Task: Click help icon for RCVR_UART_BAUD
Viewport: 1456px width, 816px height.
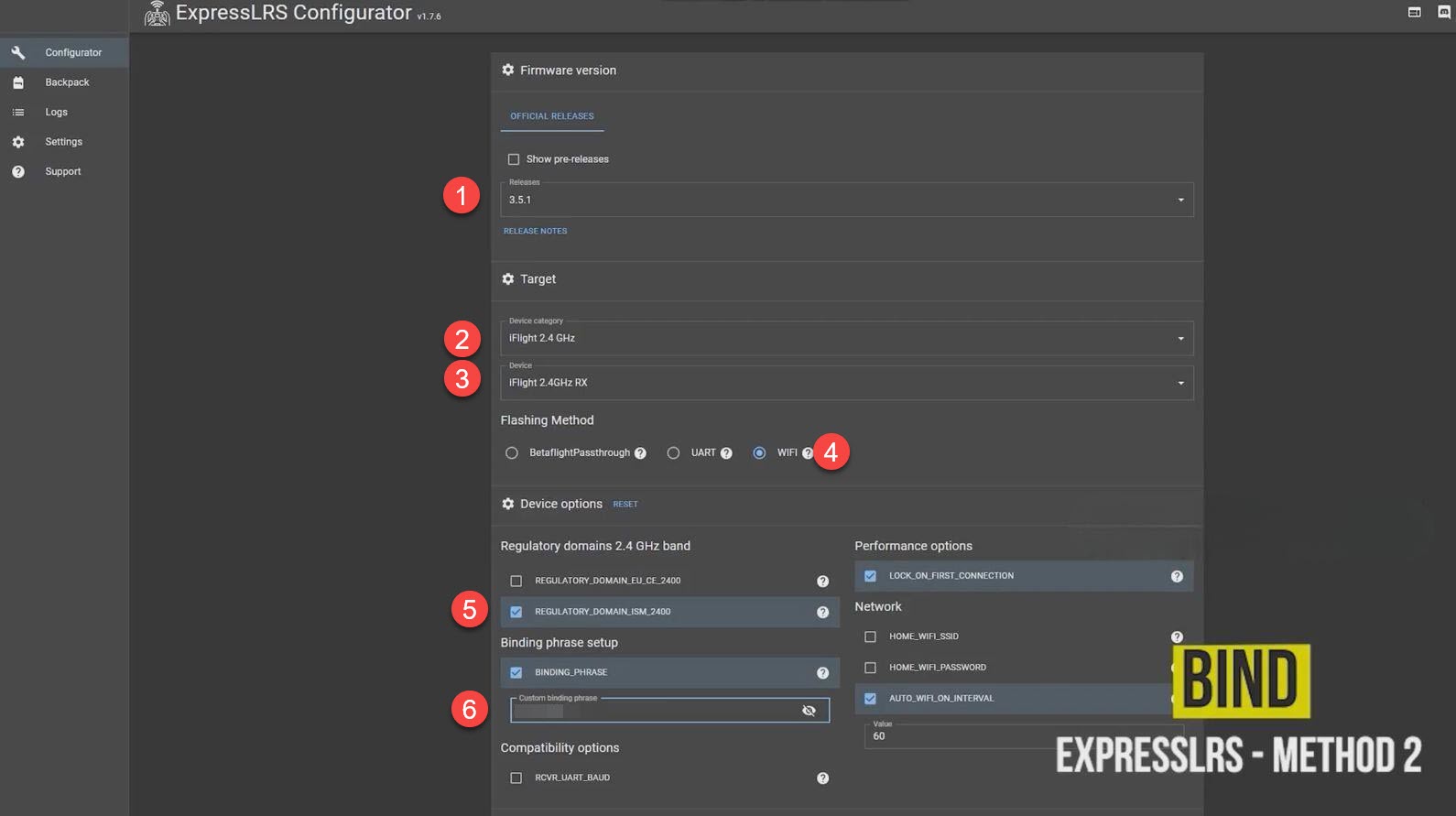Action: (822, 778)
